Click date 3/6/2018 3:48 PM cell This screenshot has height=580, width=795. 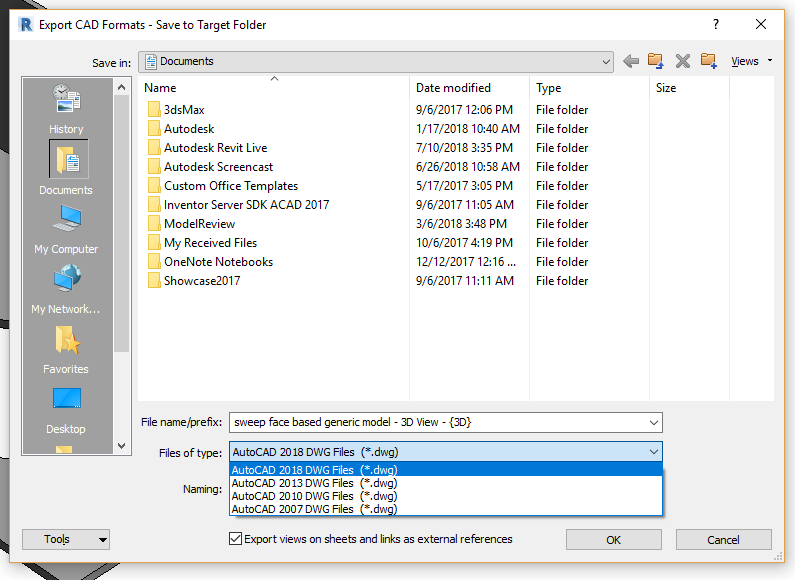pos(461,224)
